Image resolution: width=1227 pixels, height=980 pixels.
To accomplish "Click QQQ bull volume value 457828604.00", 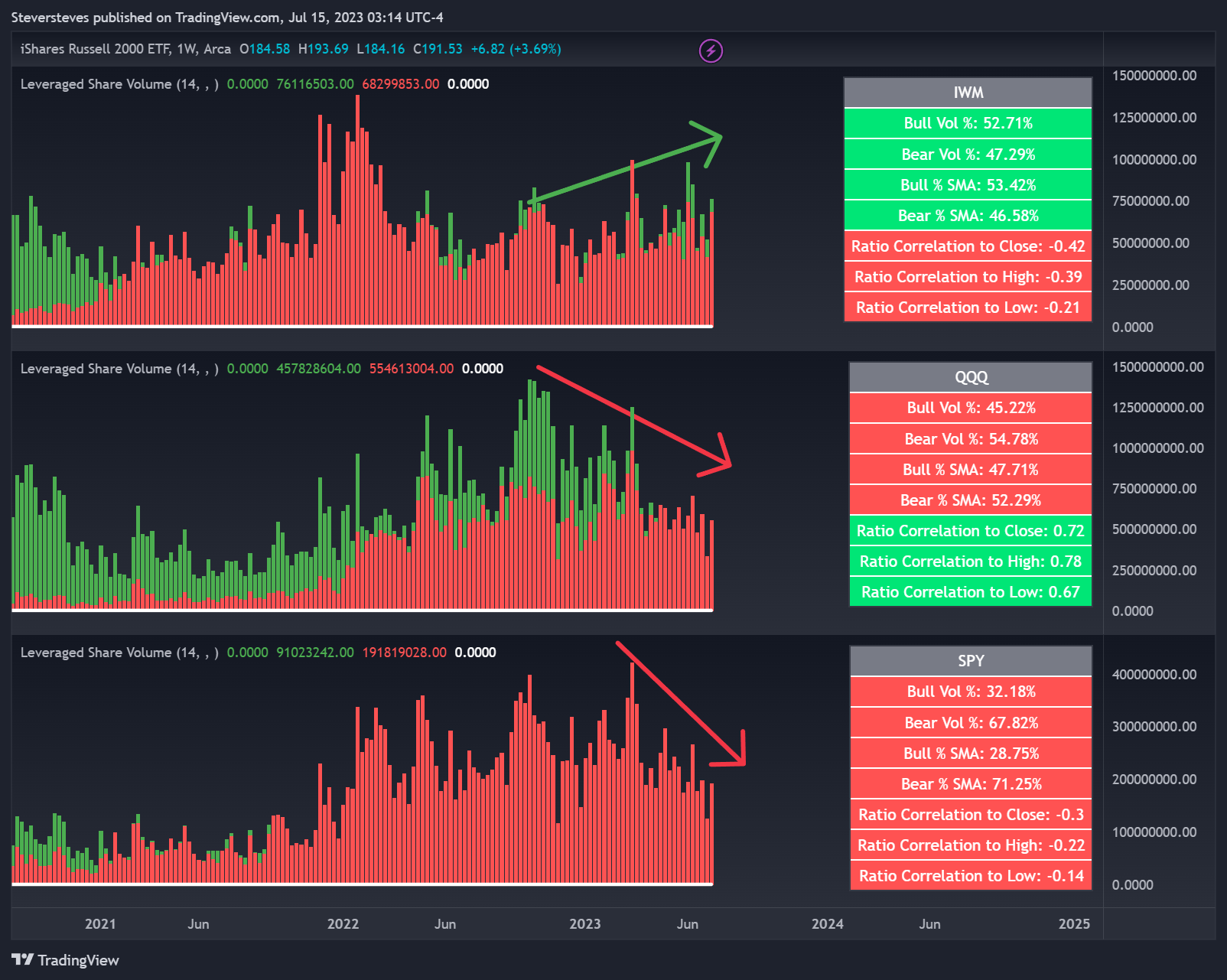I will pos(319,369).
